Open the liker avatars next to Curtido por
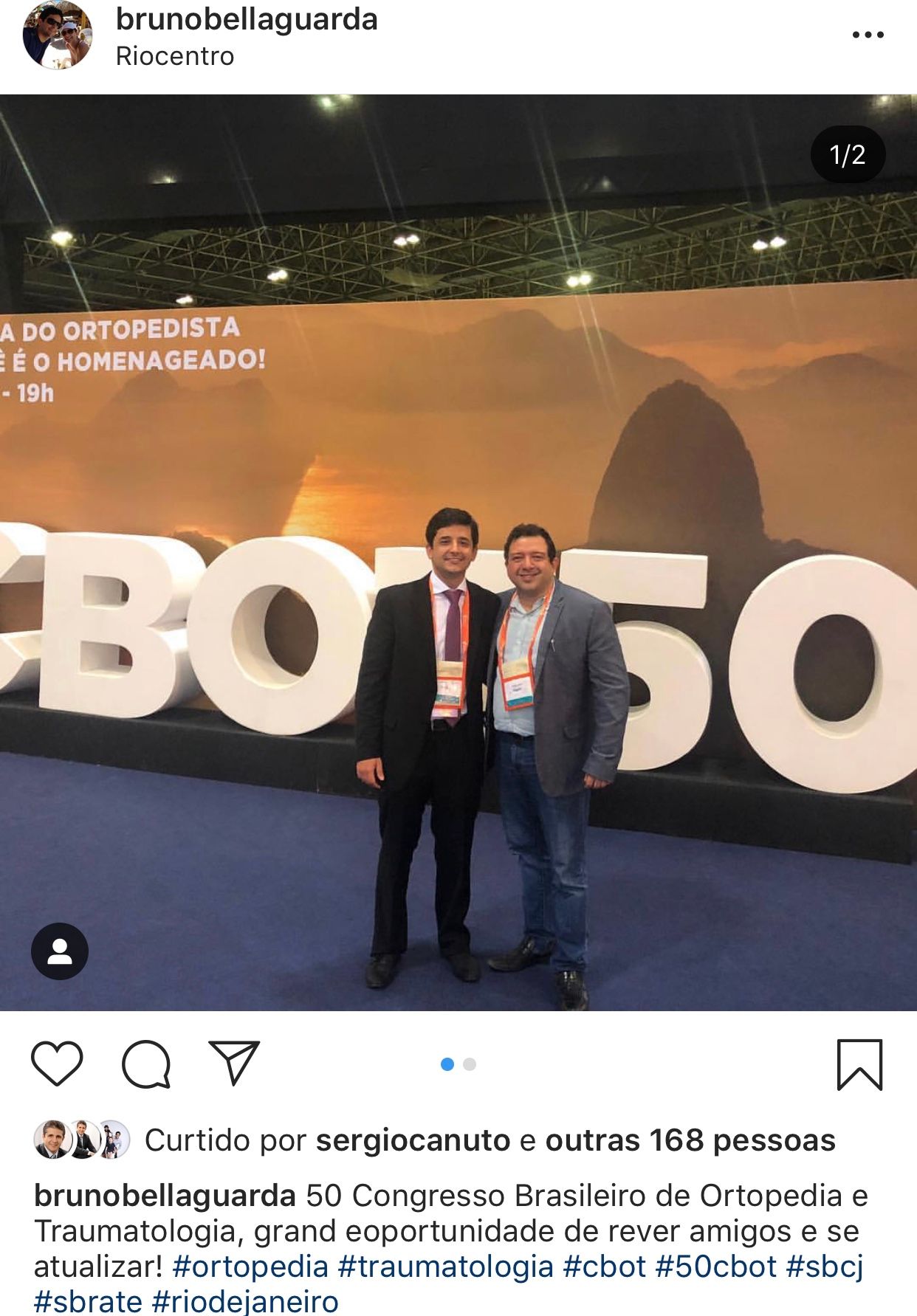The image size is (917, 1316). (x=82, y=1140)
